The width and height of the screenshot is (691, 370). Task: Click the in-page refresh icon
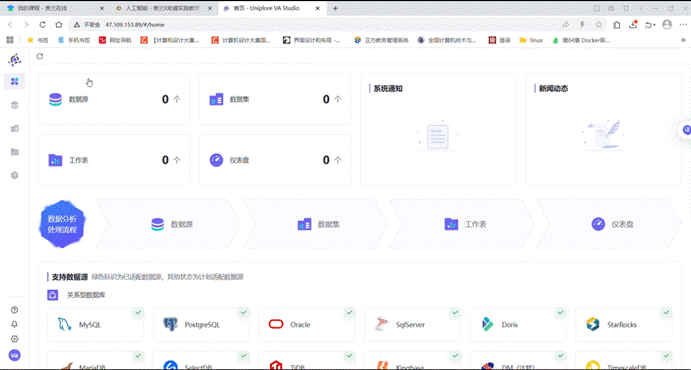coord(40,56)
